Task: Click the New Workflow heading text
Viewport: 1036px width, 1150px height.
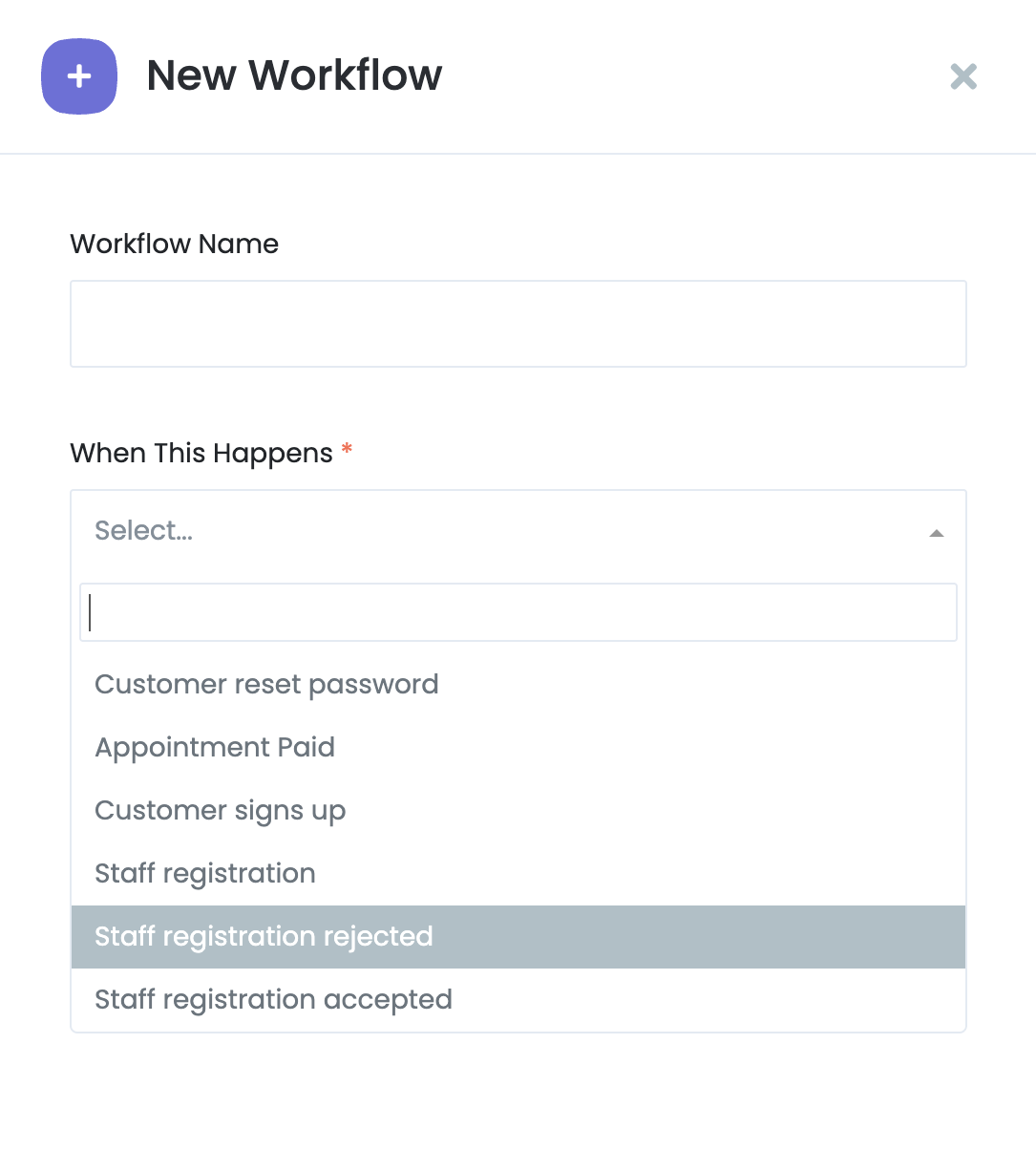Action: point(294,75)
